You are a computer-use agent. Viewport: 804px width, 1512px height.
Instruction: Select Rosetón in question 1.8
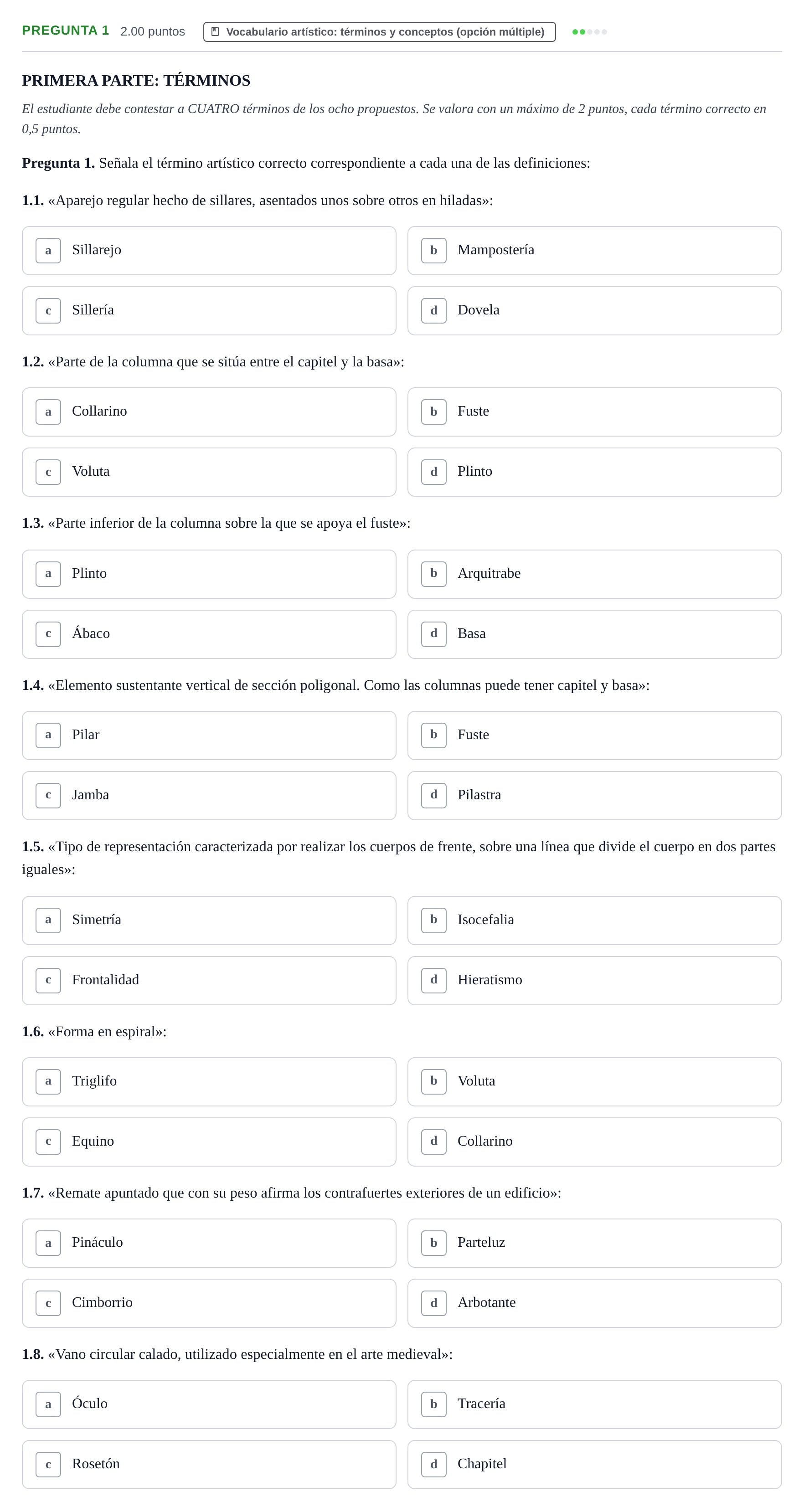(x=209, y=1465)
